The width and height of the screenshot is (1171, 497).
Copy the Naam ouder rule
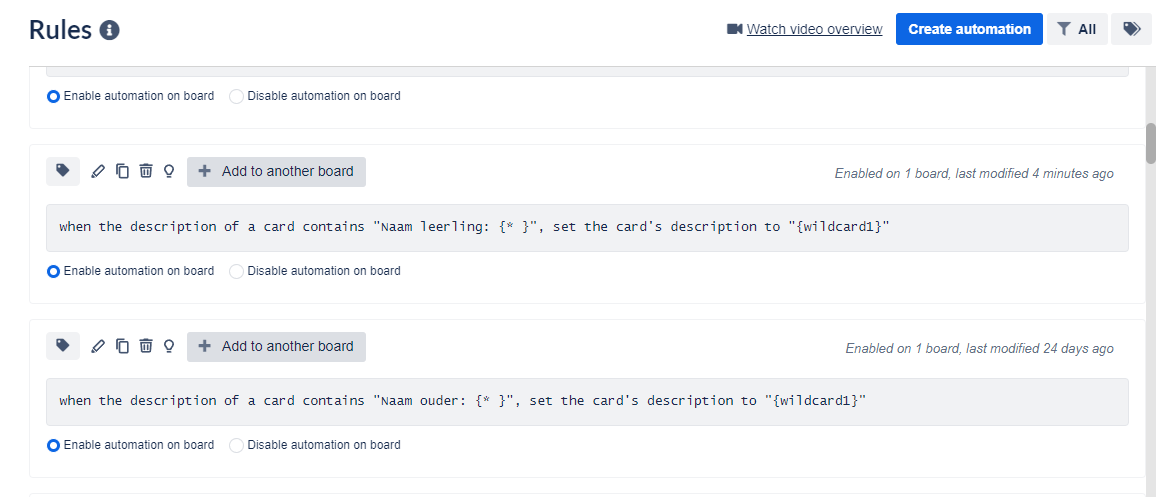[x=122, y=346]
